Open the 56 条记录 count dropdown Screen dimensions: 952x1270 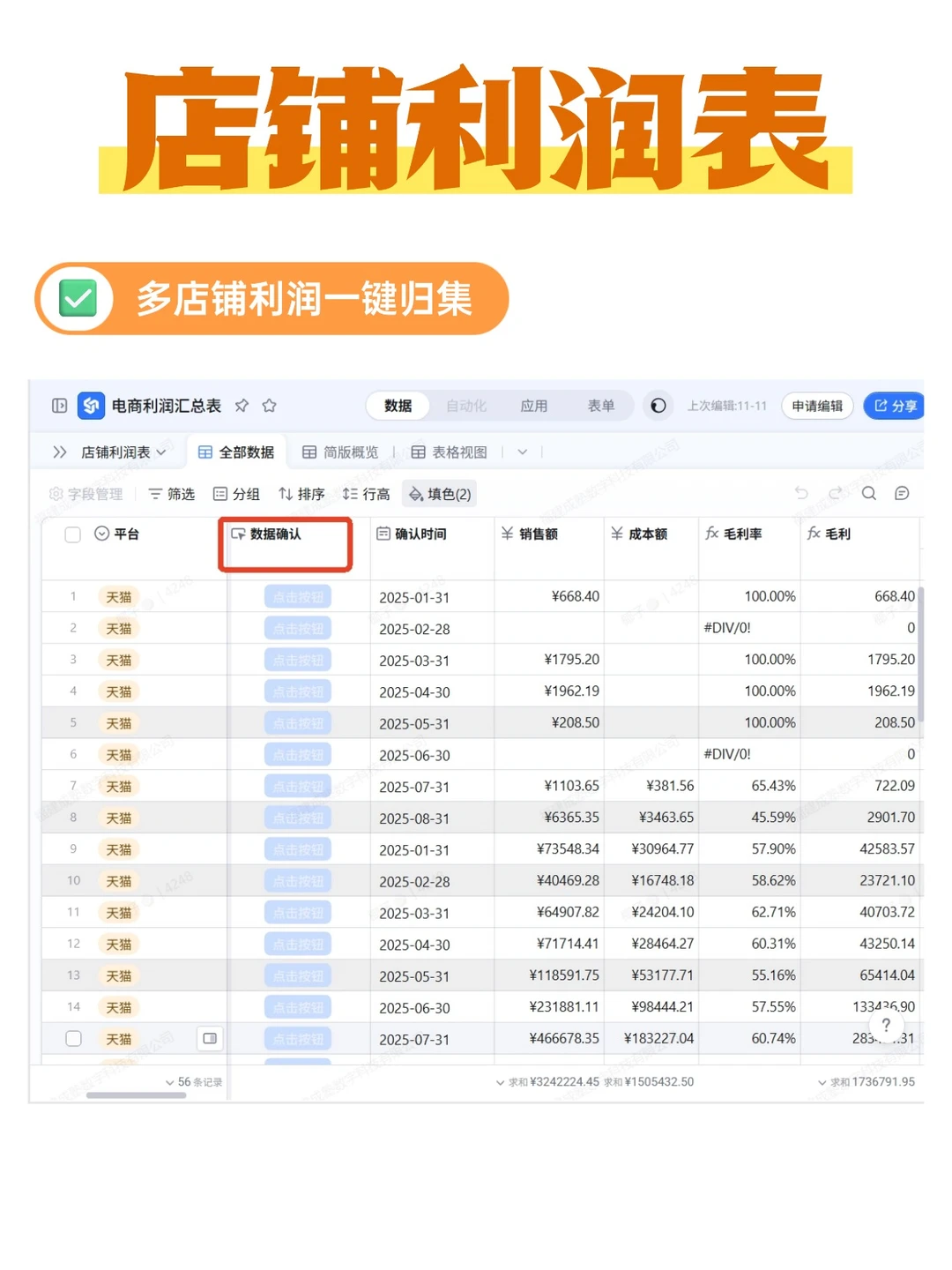194,1082
